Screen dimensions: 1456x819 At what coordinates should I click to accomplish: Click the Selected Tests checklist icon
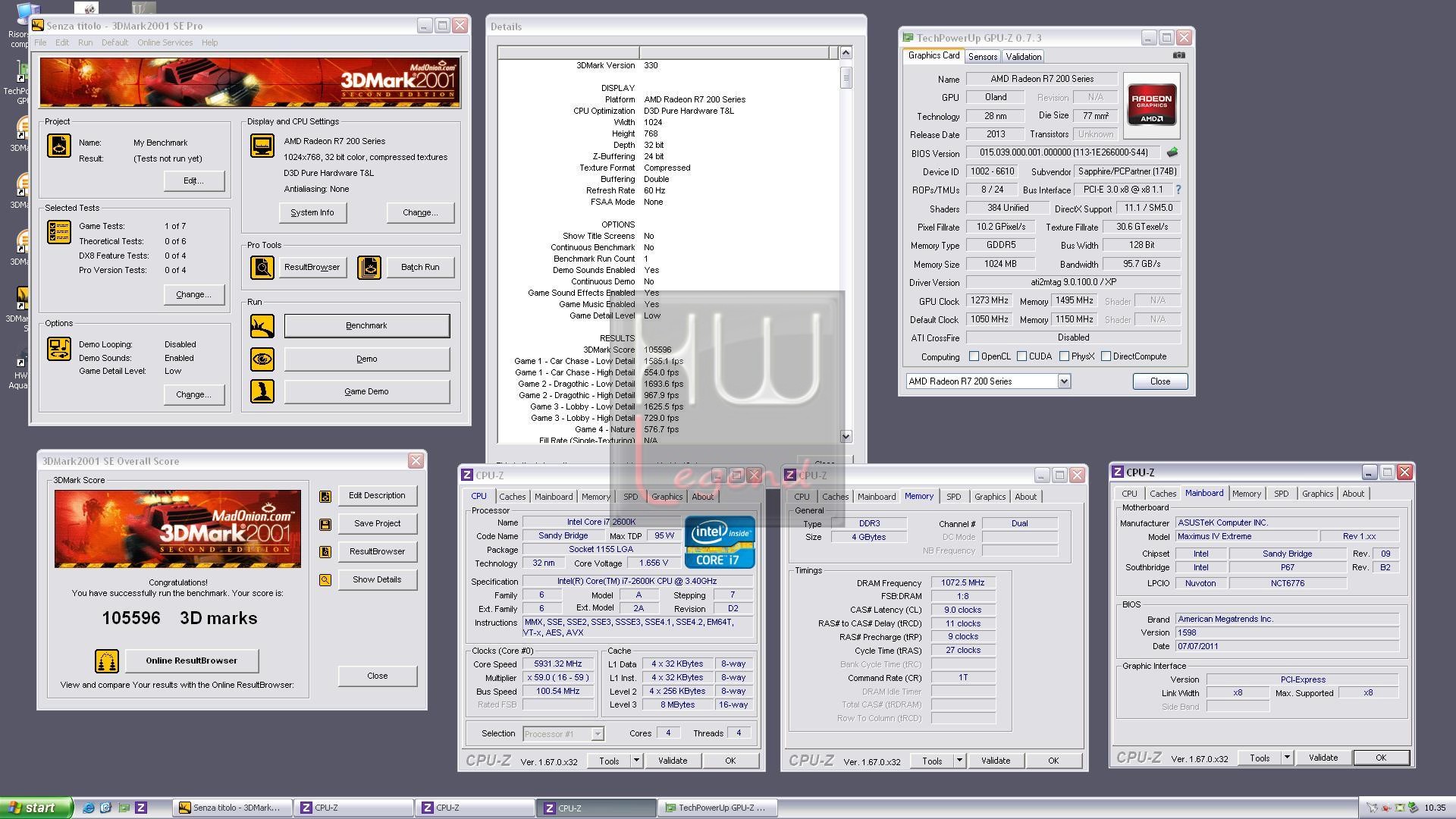click(x=59, y=232)
